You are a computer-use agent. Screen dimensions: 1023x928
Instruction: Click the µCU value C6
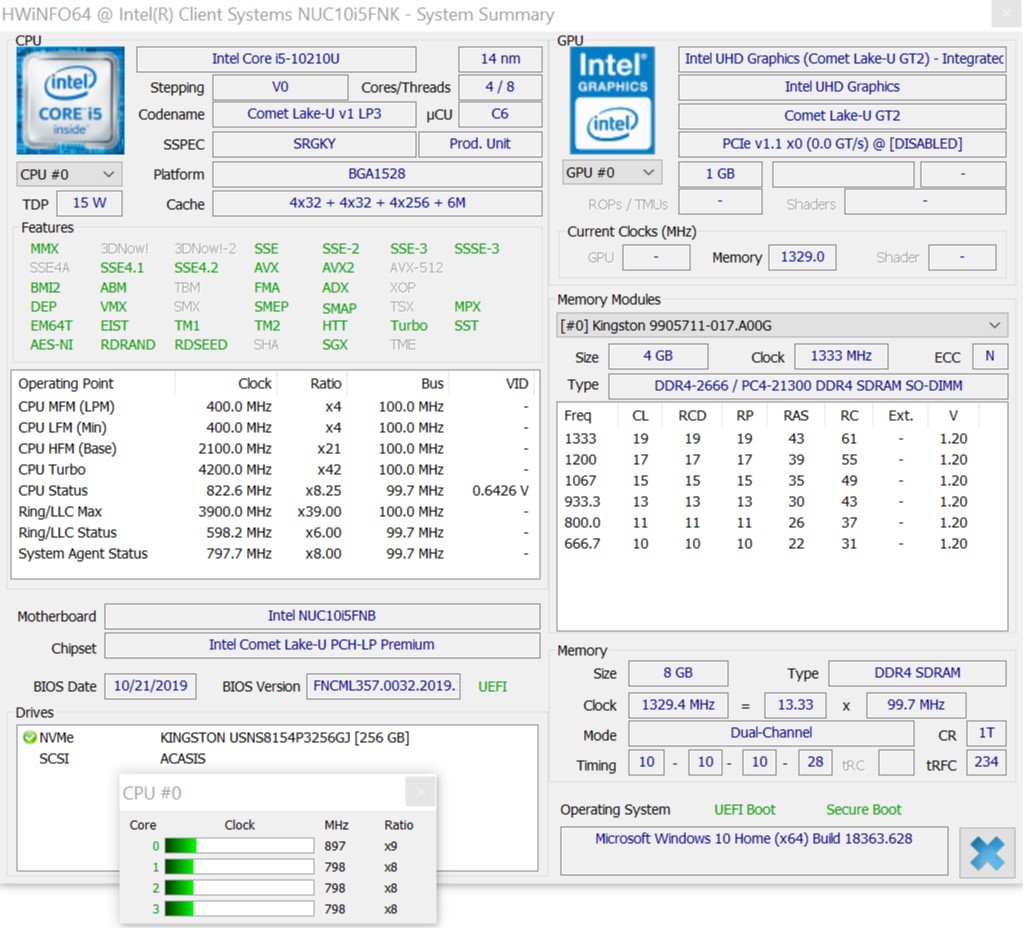[500, 114]
